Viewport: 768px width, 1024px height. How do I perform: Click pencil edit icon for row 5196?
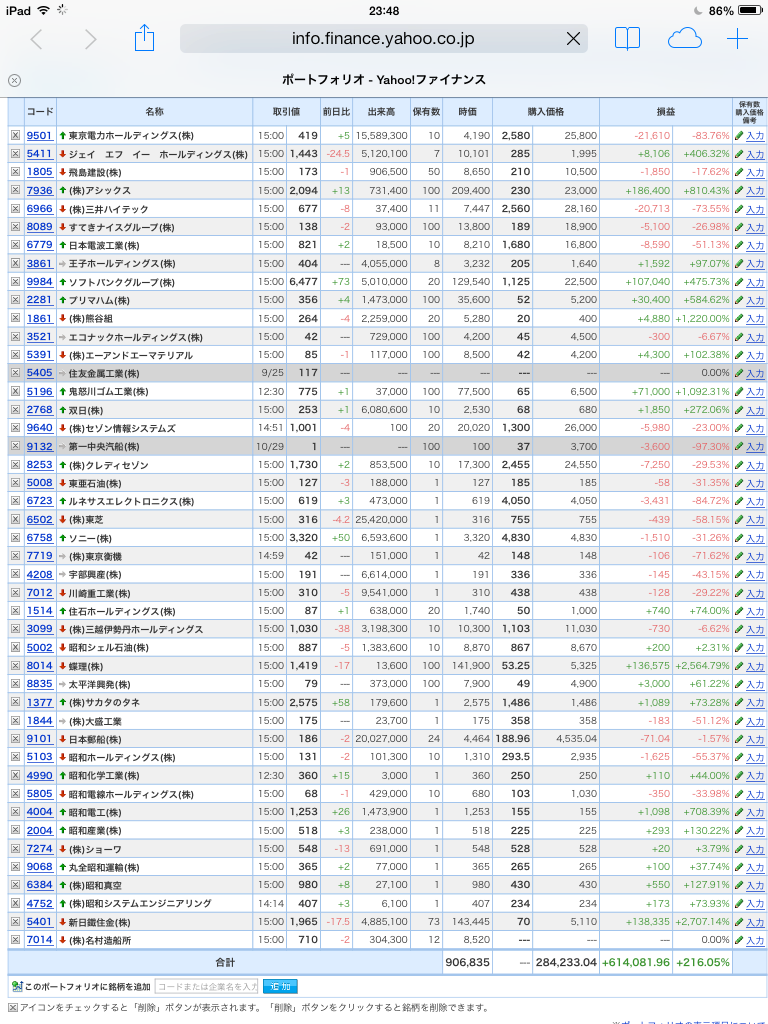(739, 392)
